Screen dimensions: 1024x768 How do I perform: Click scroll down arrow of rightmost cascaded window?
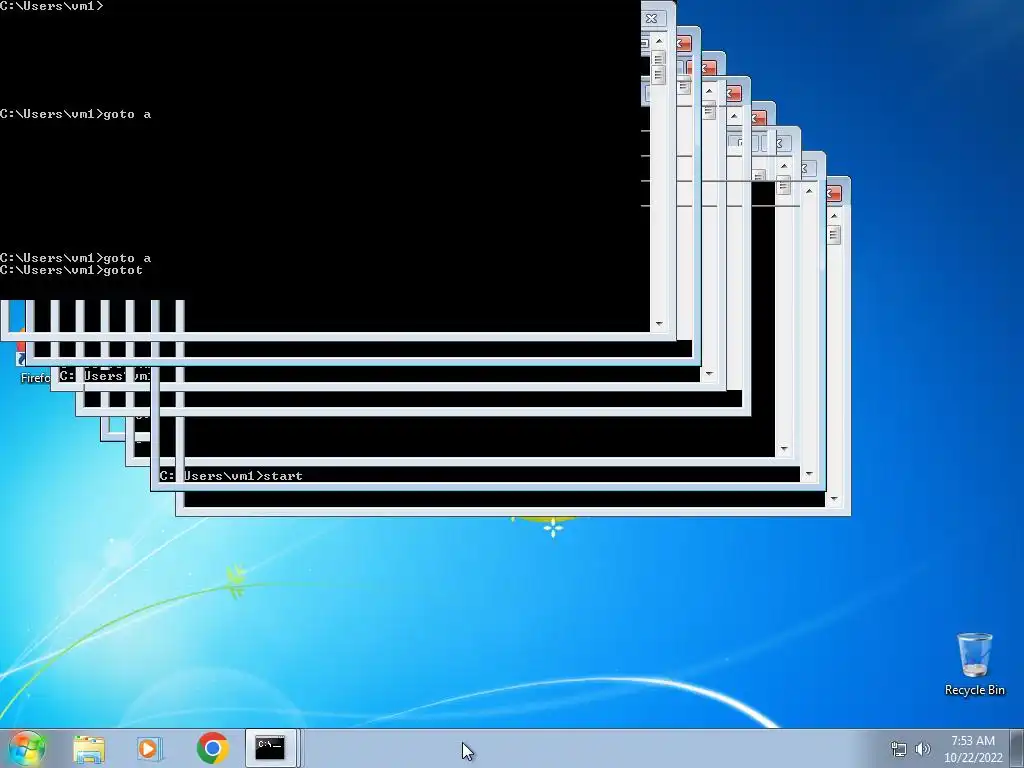pos(834,500)
